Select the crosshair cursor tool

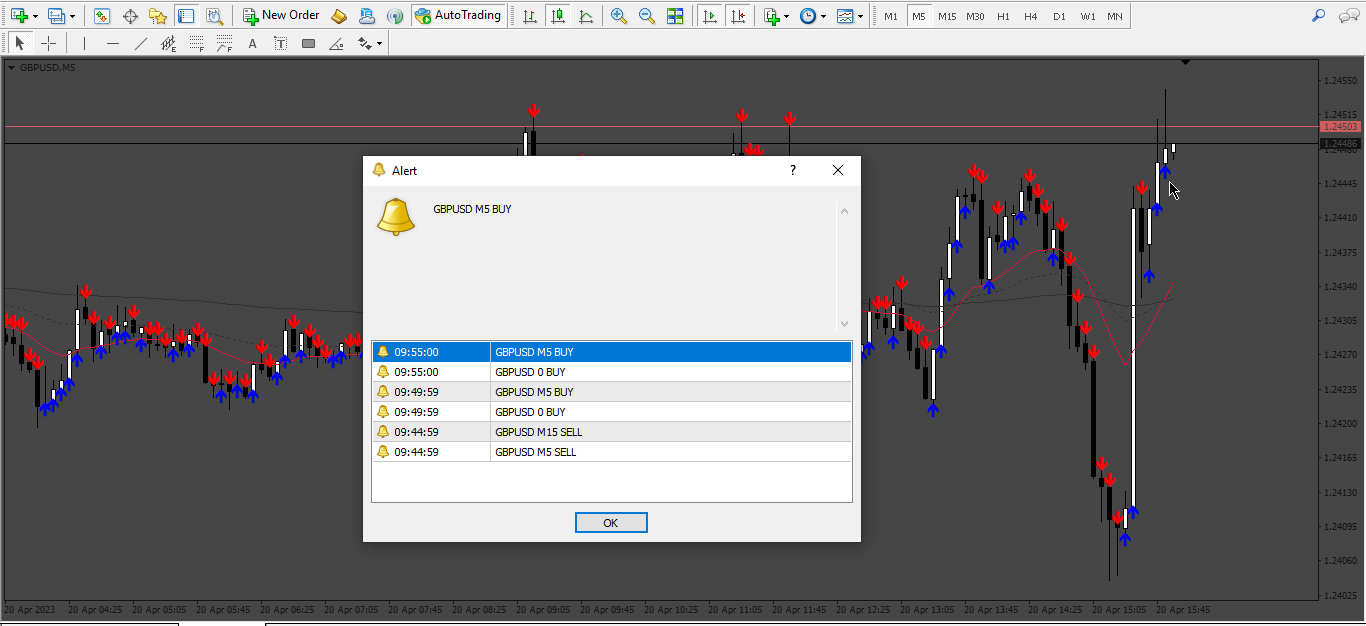(48, 43)
